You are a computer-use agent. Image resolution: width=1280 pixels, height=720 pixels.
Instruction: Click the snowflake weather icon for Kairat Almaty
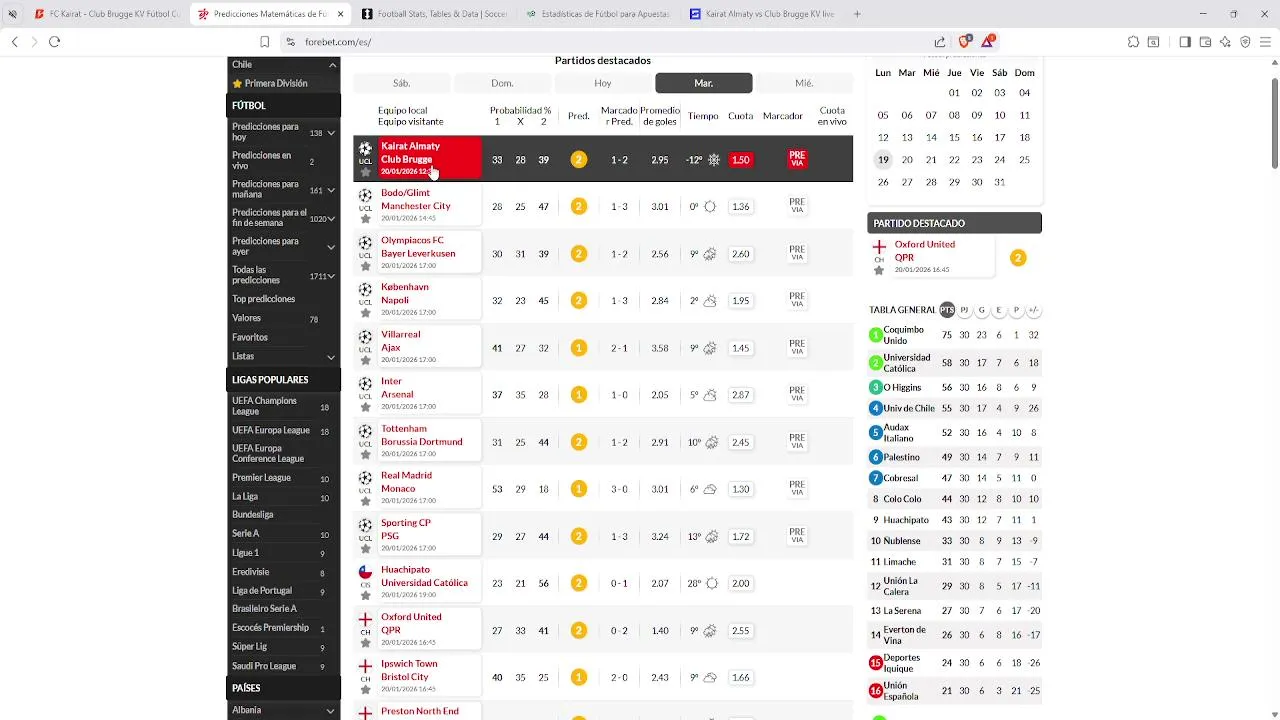tap(714, 159)
